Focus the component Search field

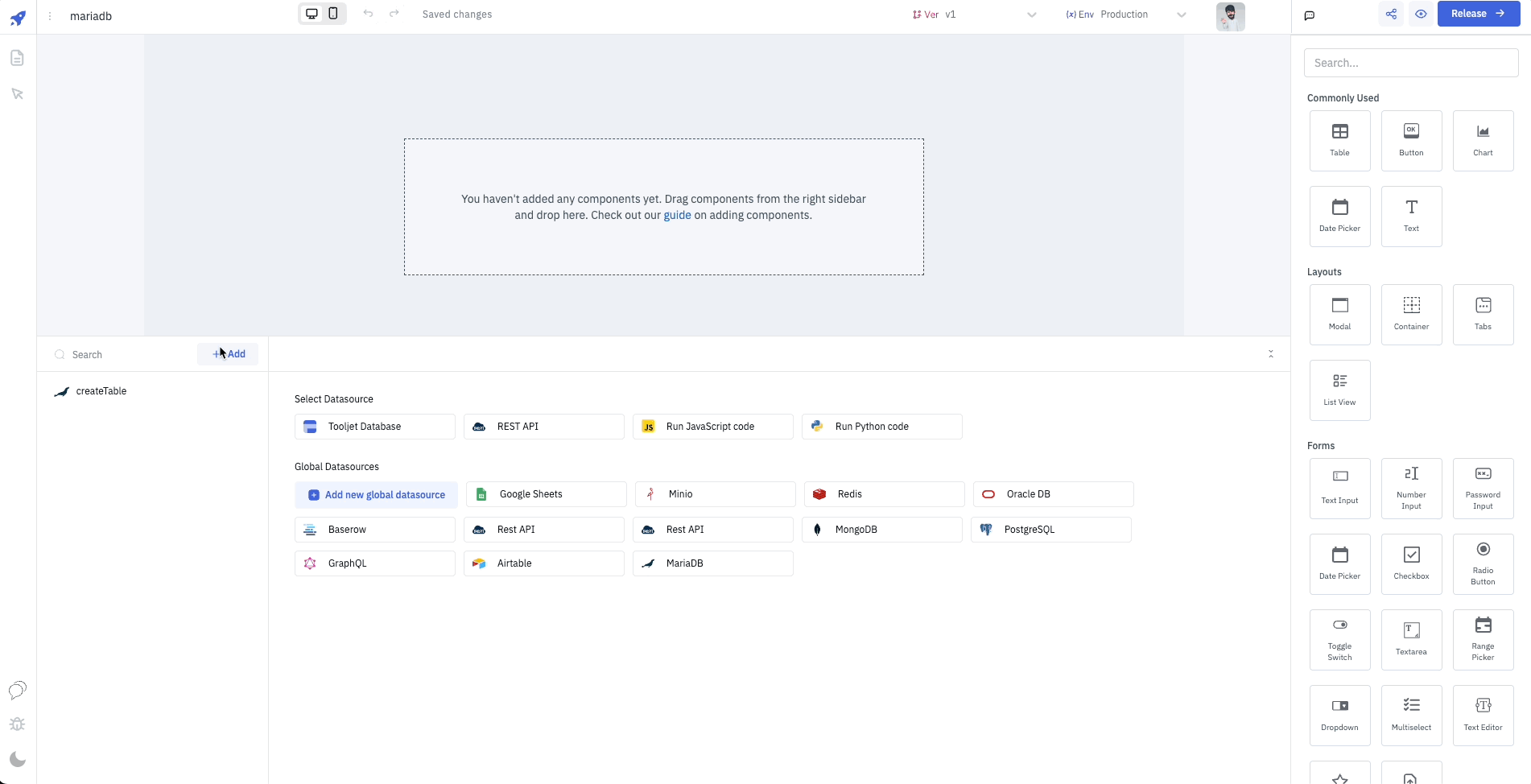pos(1410,63)
